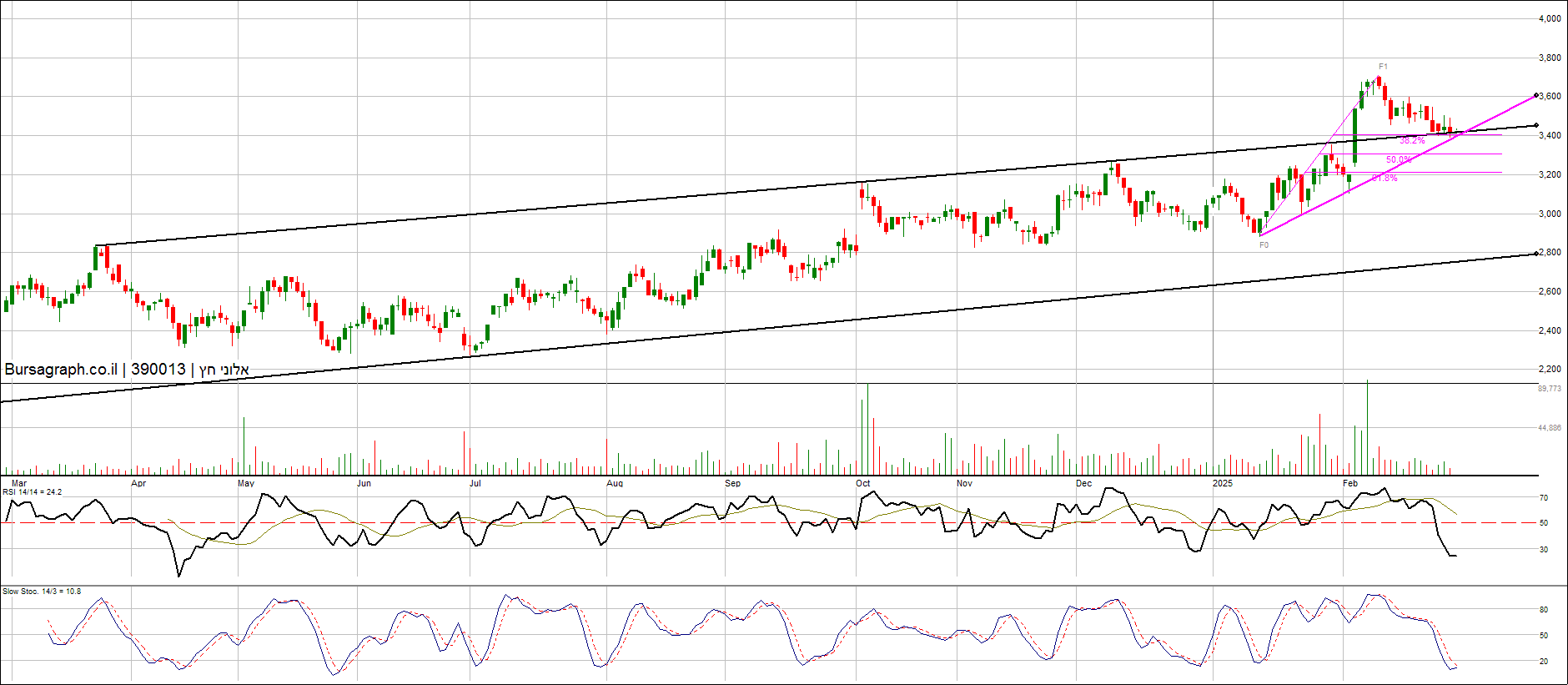Click the Stochastic 20 level axis label
The width and height of the screenshot is (1568, 685).
tap(1544, 662)
